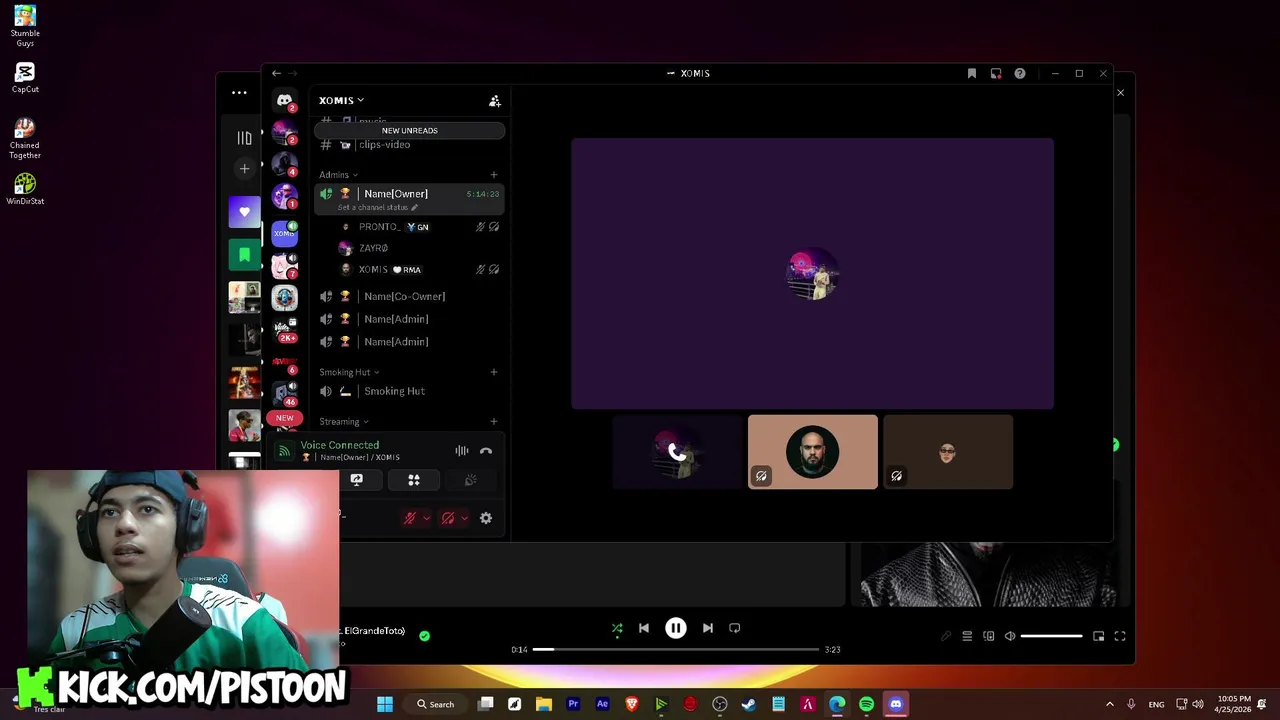1280x720 pixels.
Task: Click the invite members icon beside XOMIS
Action: click(494, 101)
